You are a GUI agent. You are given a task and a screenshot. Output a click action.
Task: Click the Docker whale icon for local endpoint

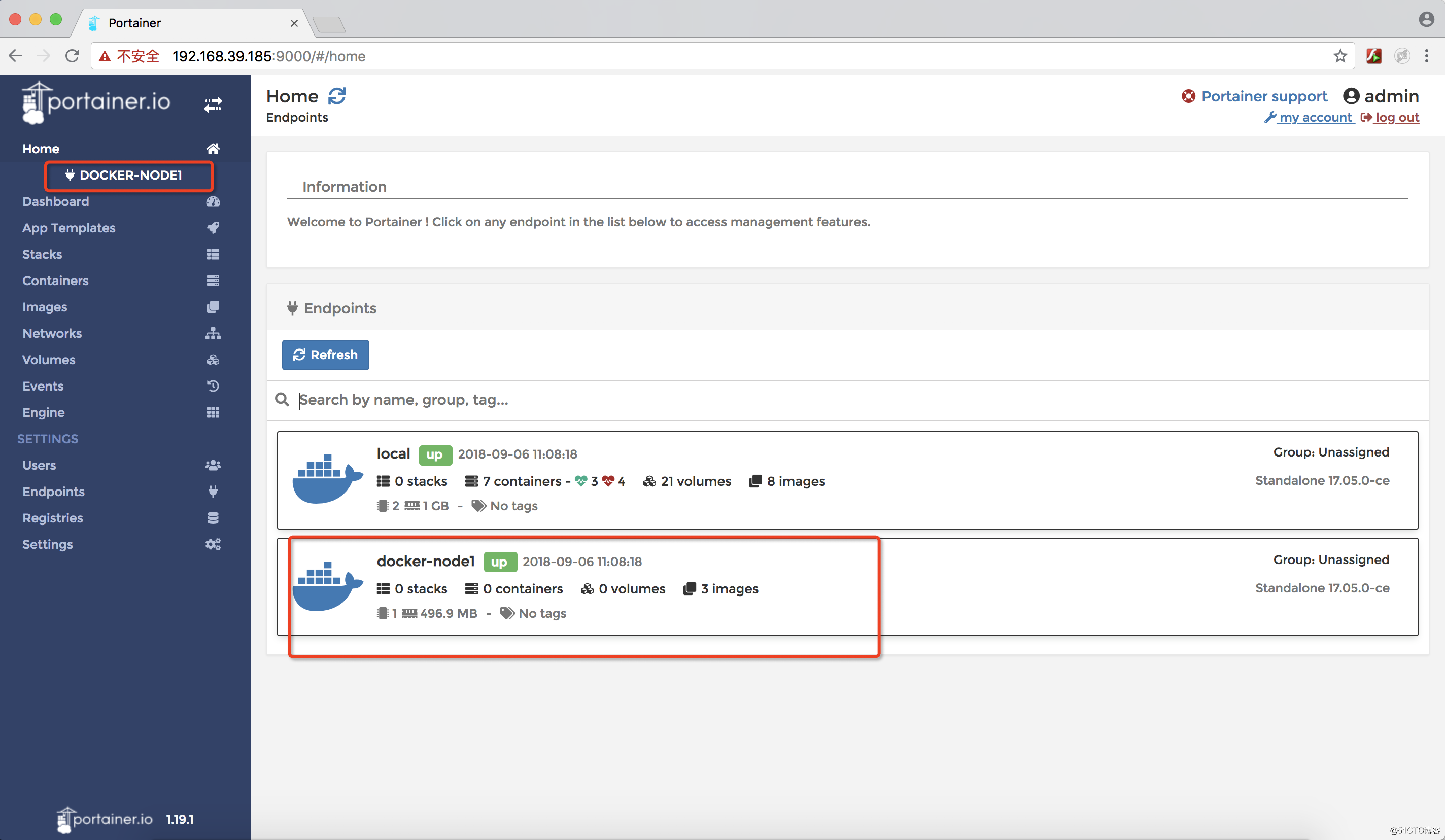(327, 479)
